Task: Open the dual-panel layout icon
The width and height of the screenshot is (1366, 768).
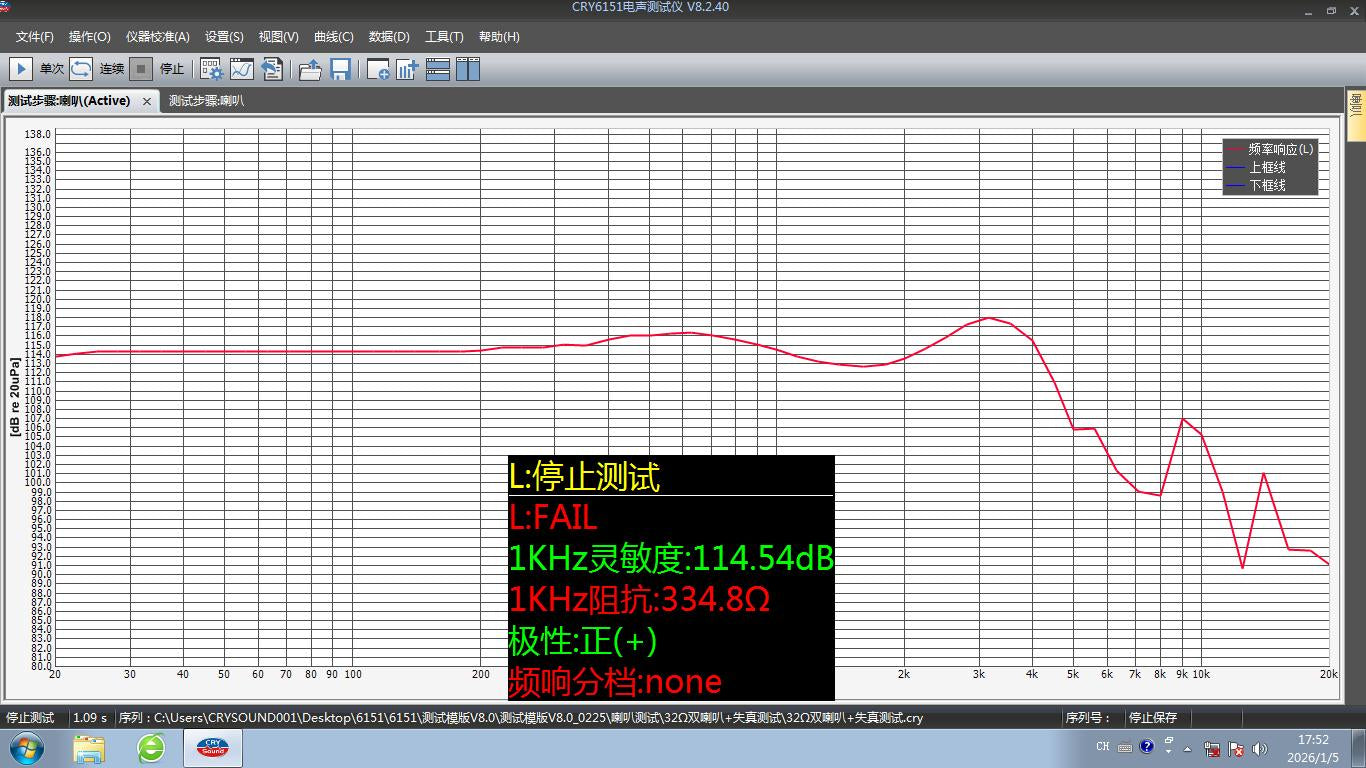Action: 465,69
